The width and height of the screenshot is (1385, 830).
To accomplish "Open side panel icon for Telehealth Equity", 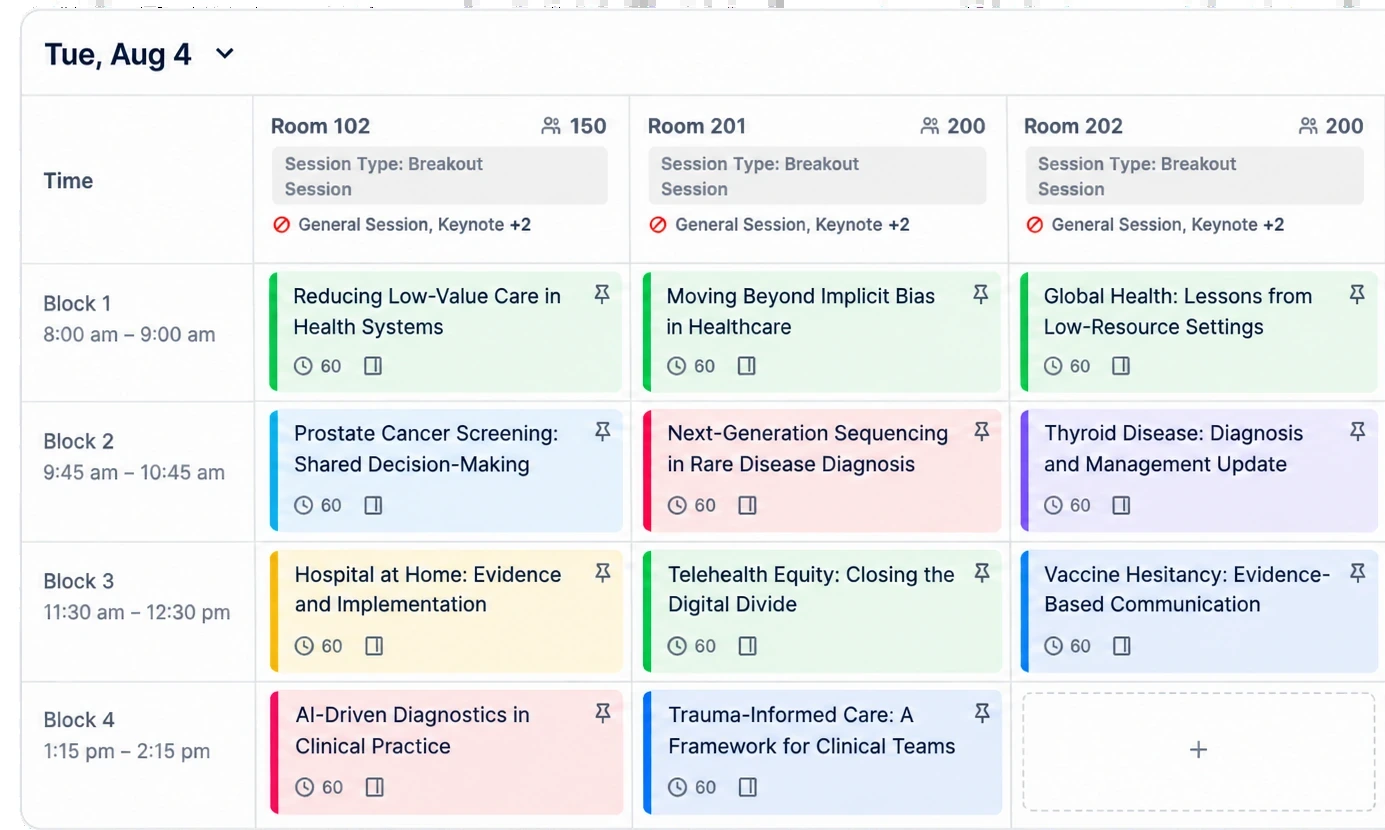I will (747, 646).
